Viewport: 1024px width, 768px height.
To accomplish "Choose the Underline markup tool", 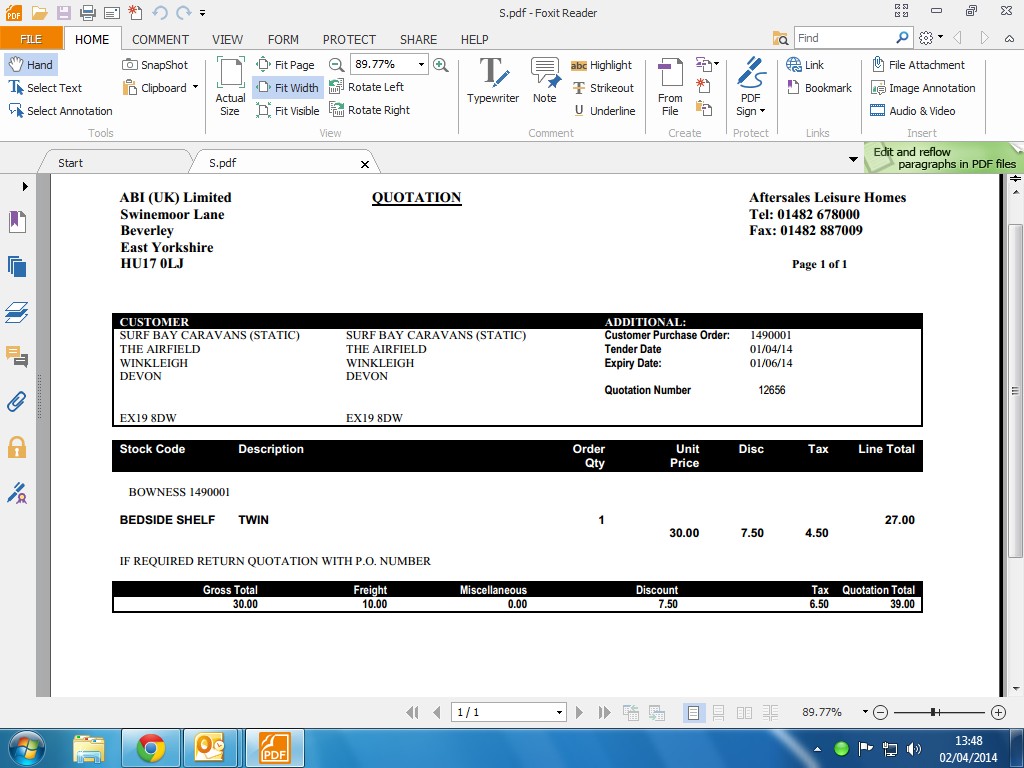I will 604,111.
